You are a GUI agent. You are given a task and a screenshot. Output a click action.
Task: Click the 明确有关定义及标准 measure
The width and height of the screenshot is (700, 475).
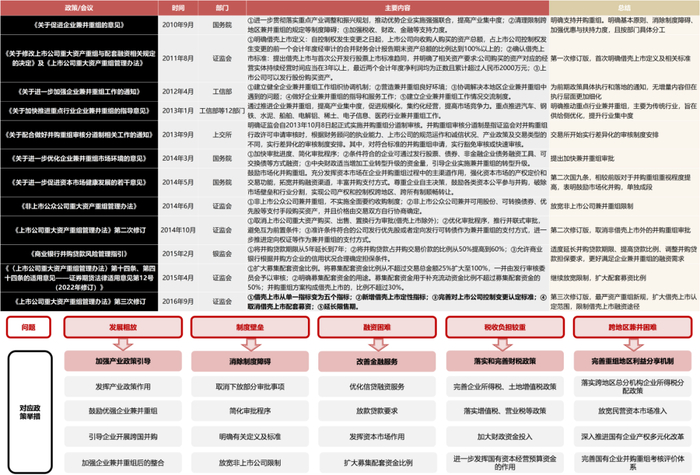click(x=250, y=437)
